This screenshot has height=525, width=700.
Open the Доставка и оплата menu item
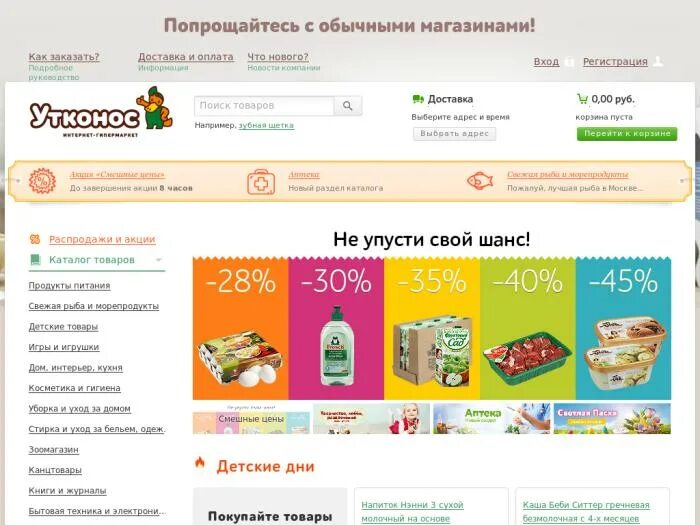(x=186, y=57)
